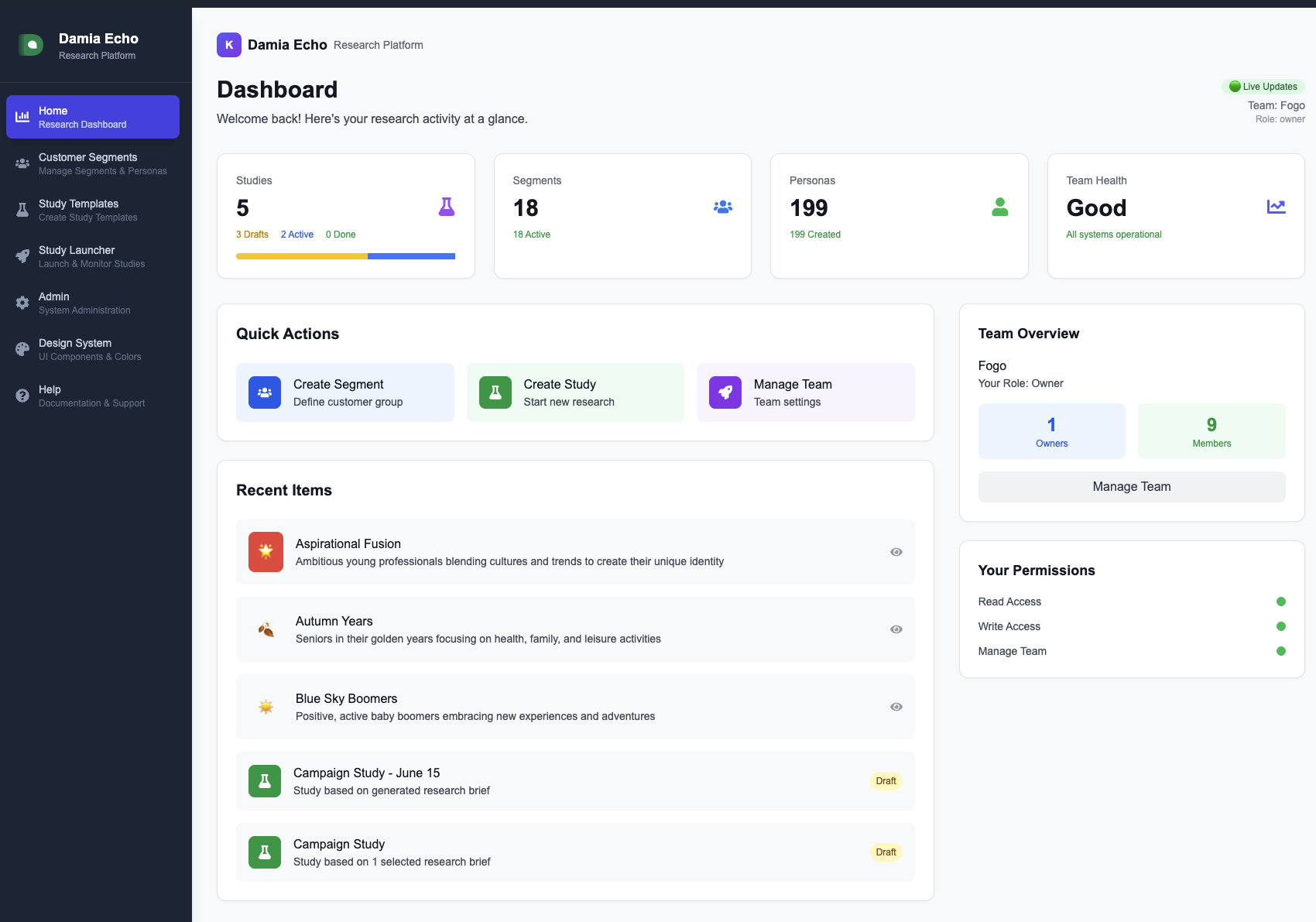This screenshot has width=1316, height=922.
Task: Click the purple K badge in the header
Action: (229, 45)
